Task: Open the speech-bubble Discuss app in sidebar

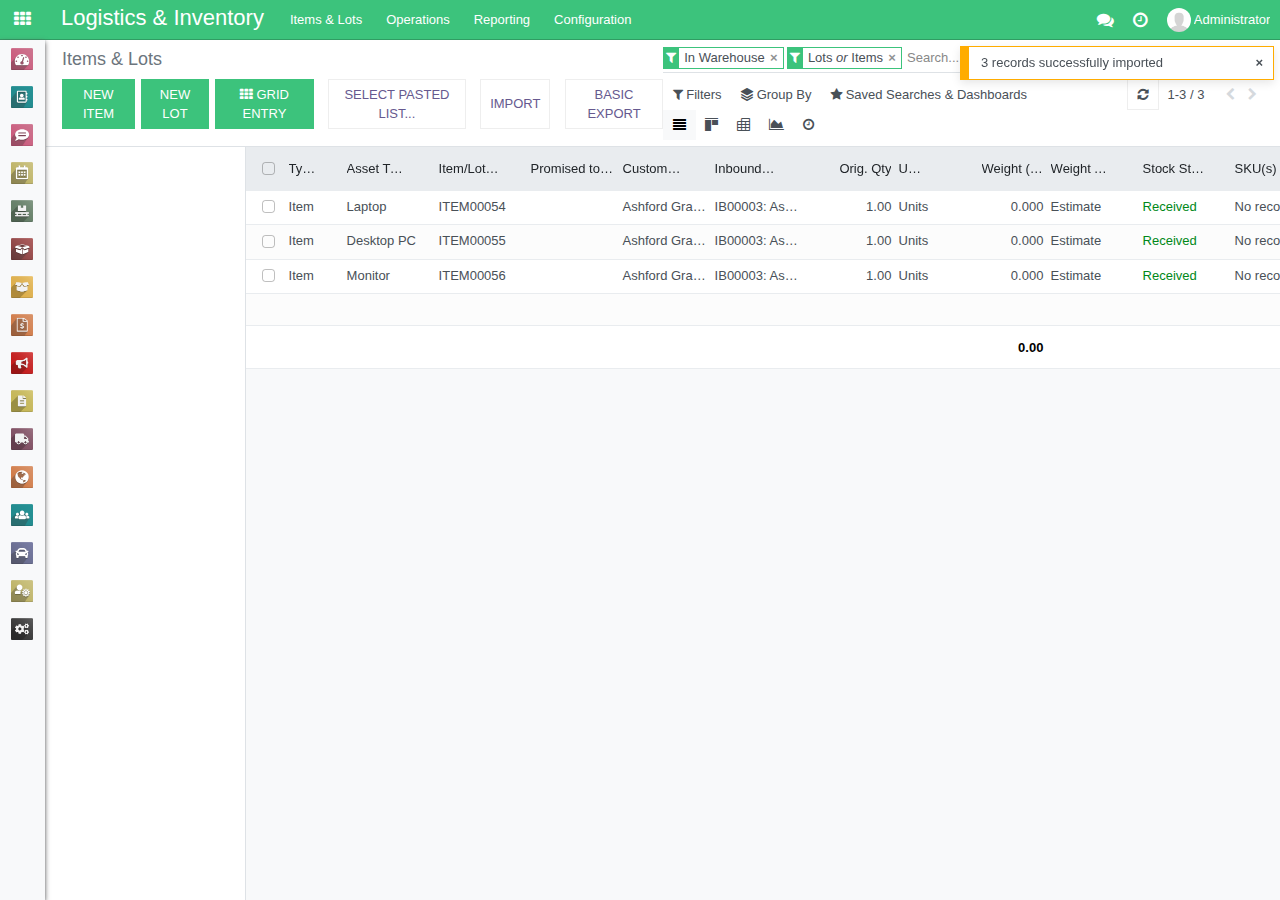Action: [x=22, y=135]
